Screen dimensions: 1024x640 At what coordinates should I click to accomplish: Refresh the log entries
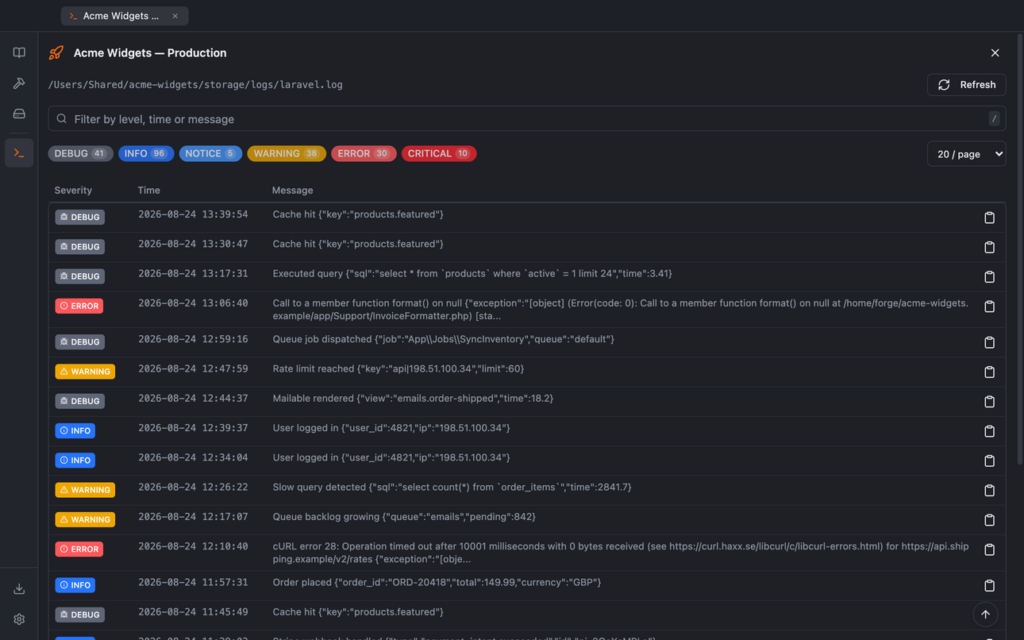tap(967, 85)
